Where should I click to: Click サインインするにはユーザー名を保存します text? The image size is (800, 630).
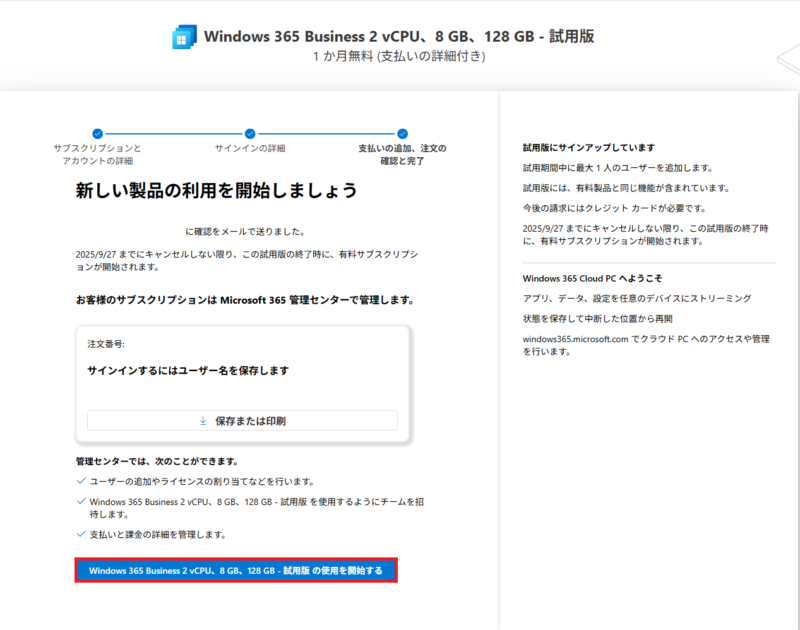(x=188, y=371)
